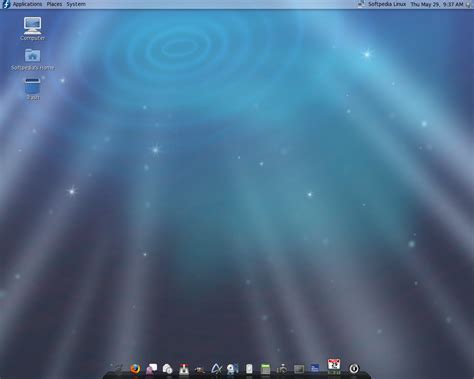
Task: Open the camera screenshot dock icon
Action: 282,369
